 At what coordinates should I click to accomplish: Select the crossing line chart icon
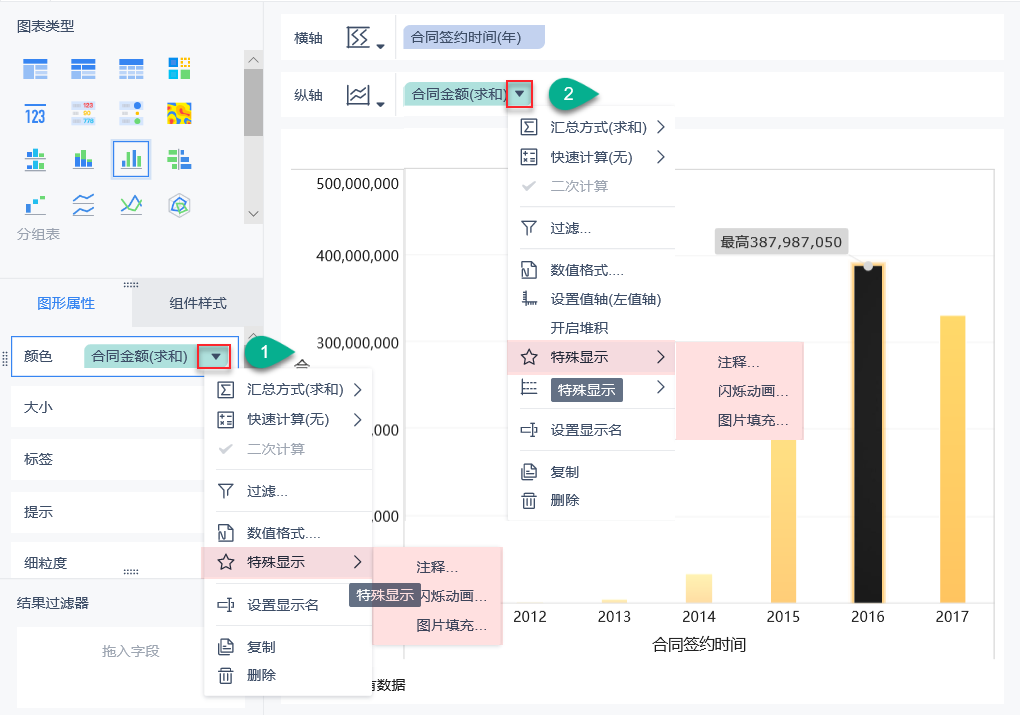pos(131,205)
